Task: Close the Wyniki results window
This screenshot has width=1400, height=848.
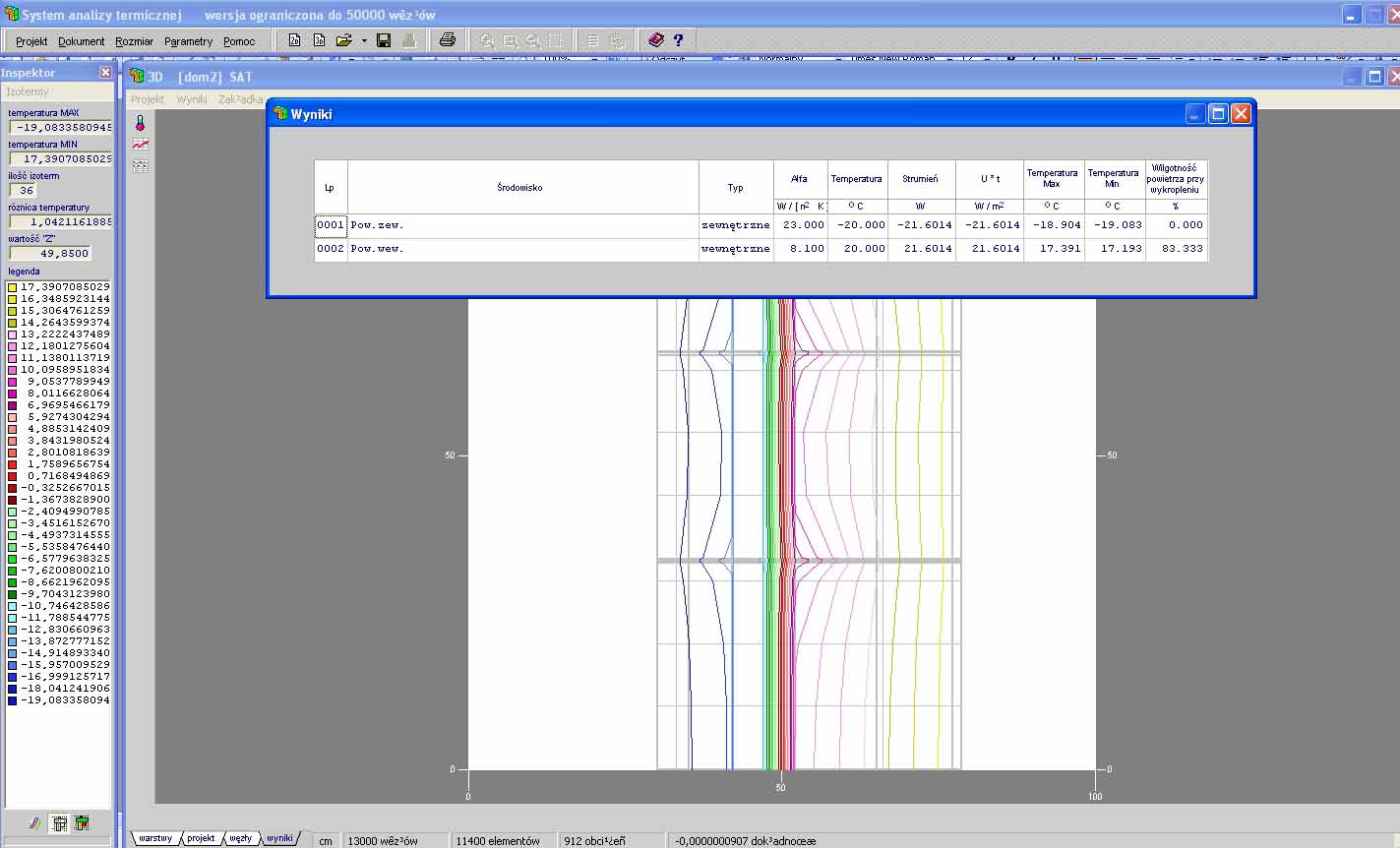Action: tap(1241, 114)
